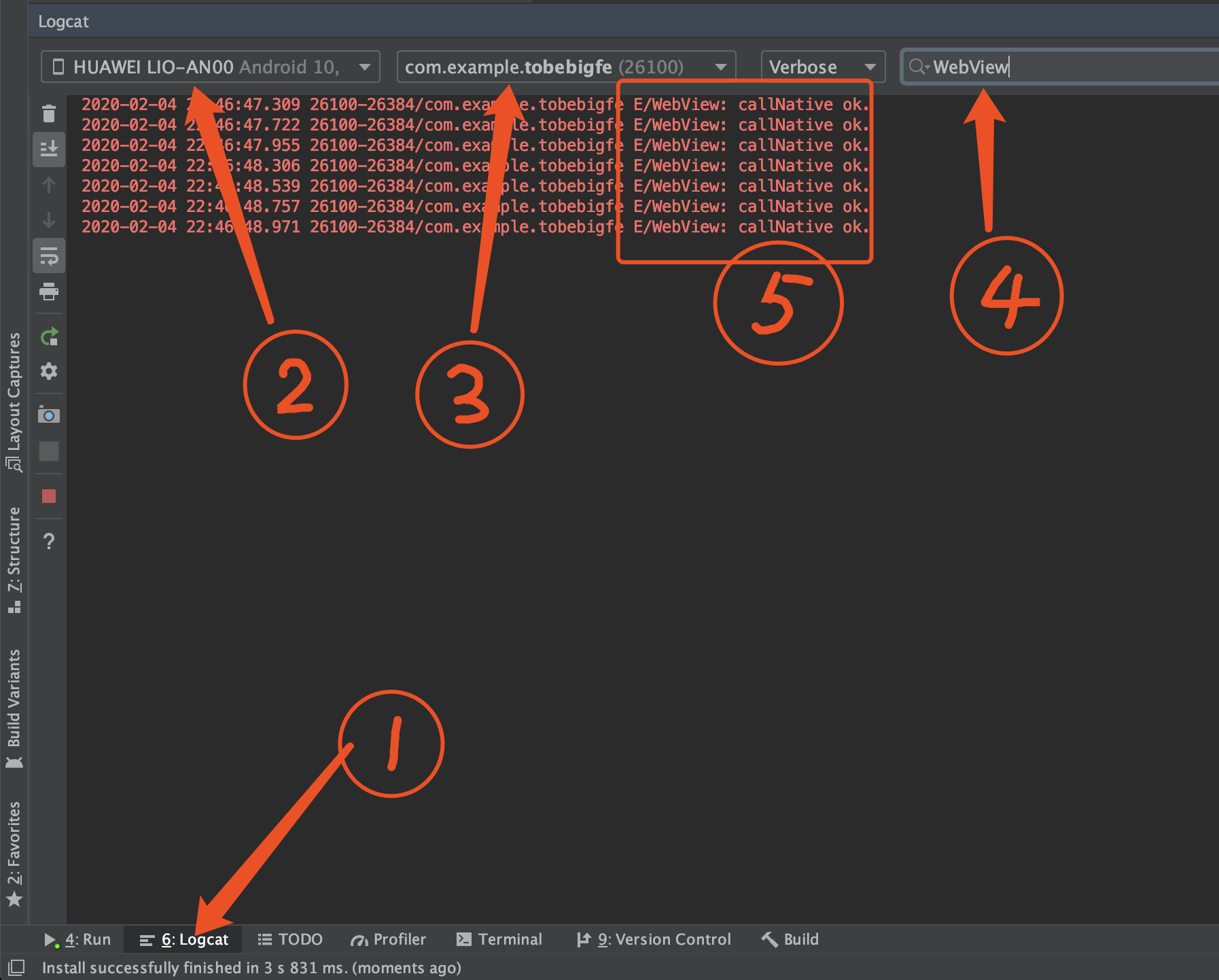Open the Profiler tab
Viewport: 1219px width, 980px height.
tap(388, 939)
